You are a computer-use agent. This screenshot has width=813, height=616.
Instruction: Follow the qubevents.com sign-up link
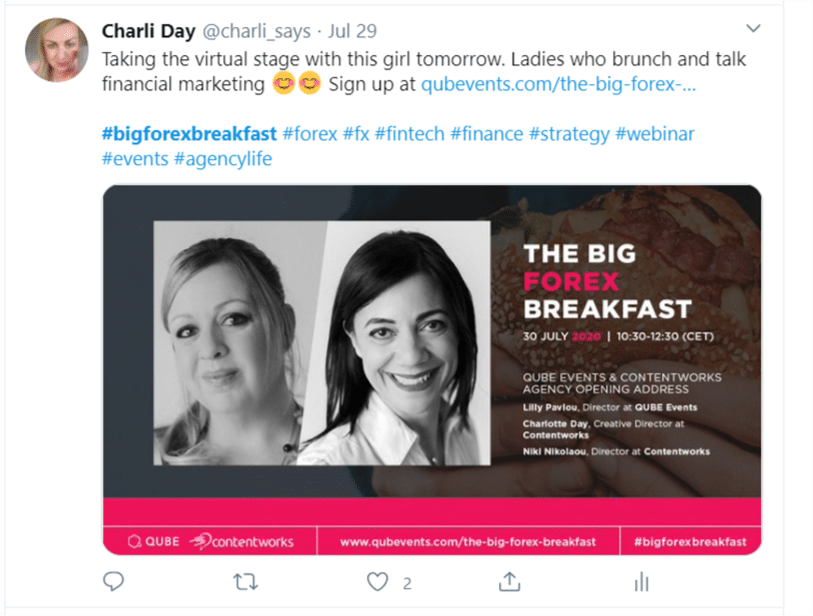tap(558, 84)
